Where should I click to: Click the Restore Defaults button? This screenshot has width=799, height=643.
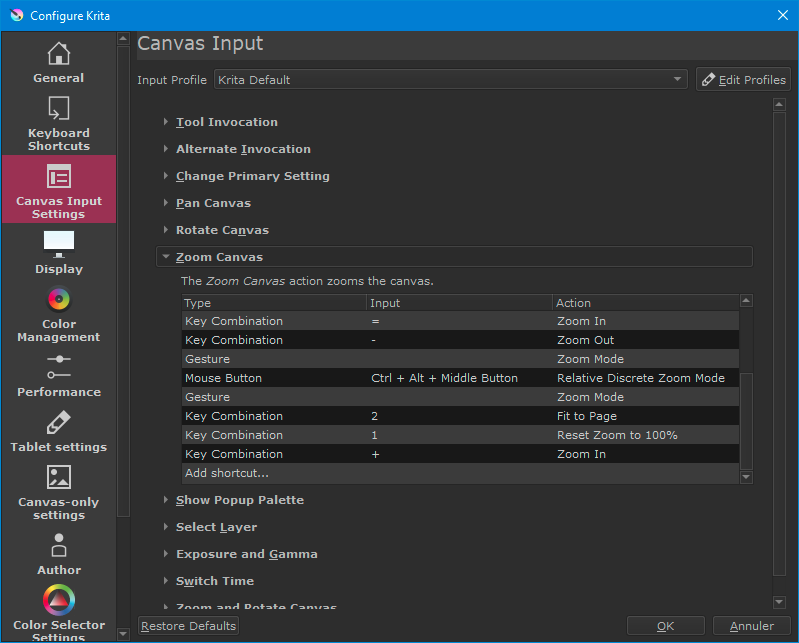coord(189,626)
